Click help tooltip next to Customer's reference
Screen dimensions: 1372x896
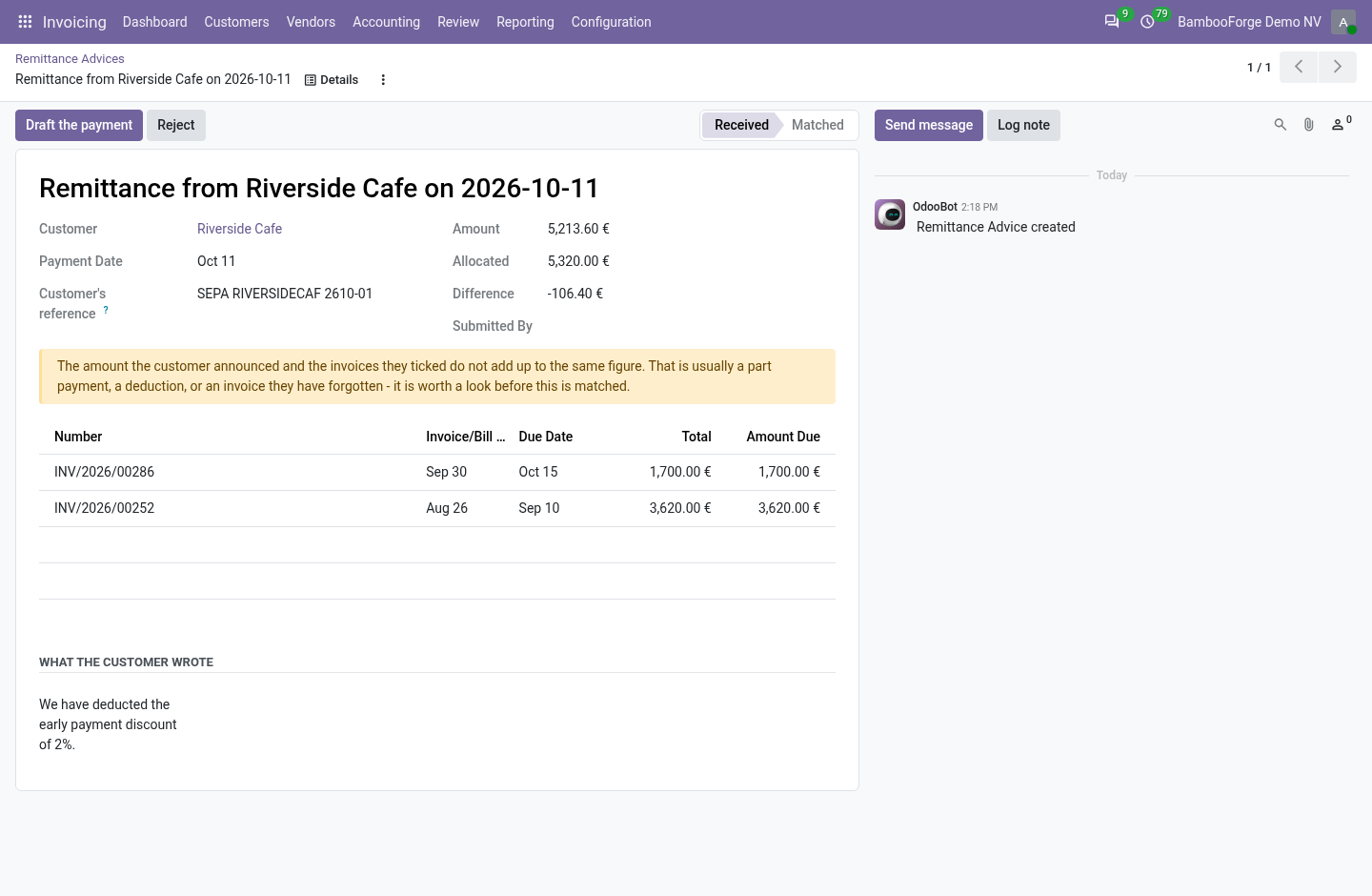coord(106,310)
